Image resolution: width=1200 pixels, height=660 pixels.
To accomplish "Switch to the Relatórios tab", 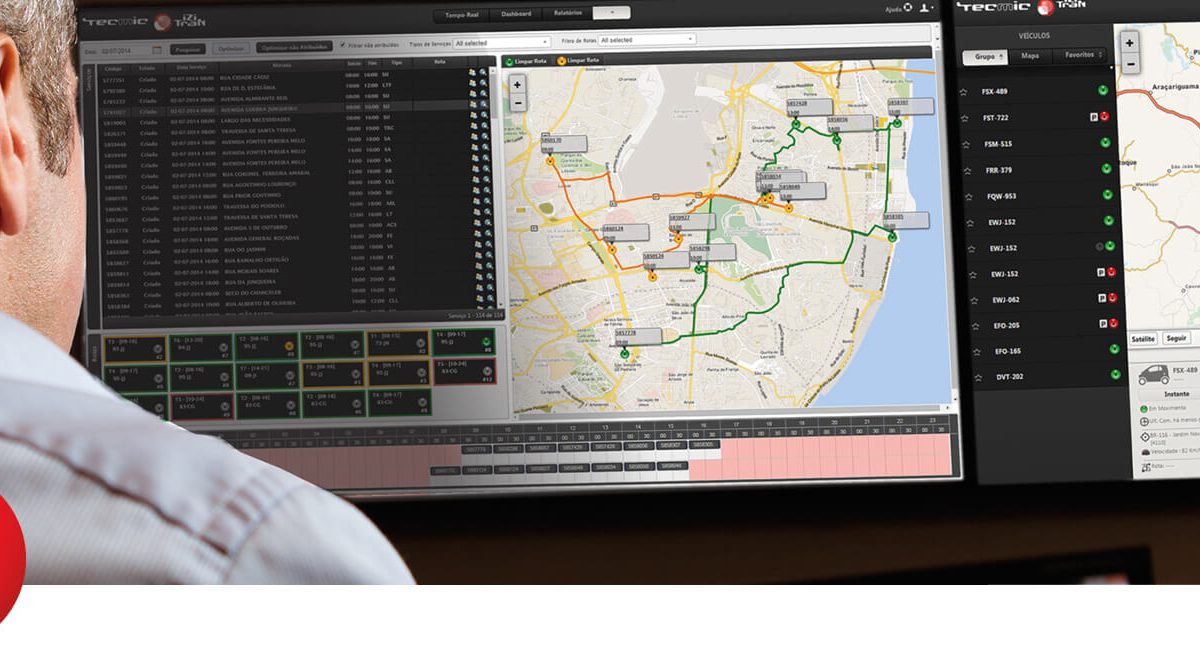I will pos(567,13).
